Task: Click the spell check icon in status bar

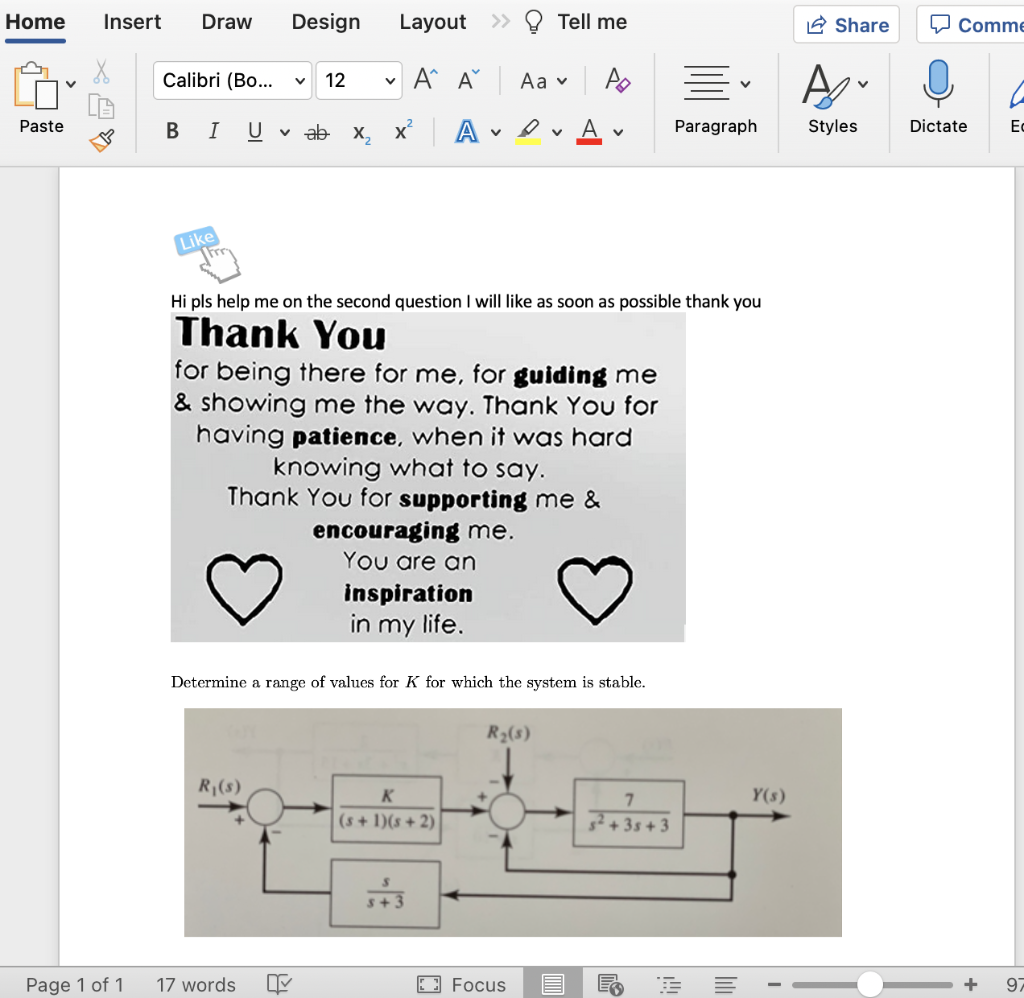Action: (x=280, y=984)
